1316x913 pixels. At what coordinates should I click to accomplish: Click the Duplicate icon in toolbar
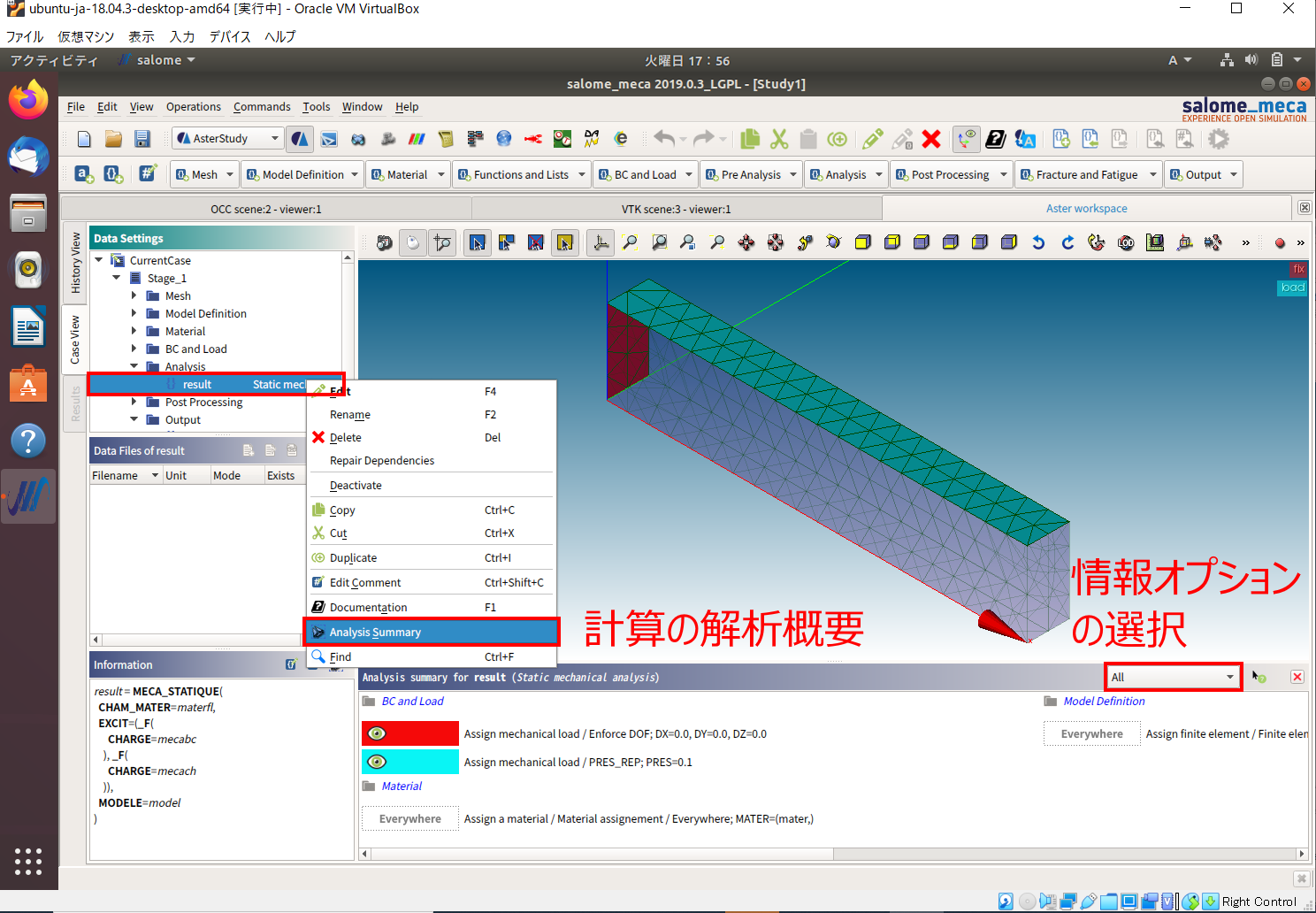pos(837,139)
